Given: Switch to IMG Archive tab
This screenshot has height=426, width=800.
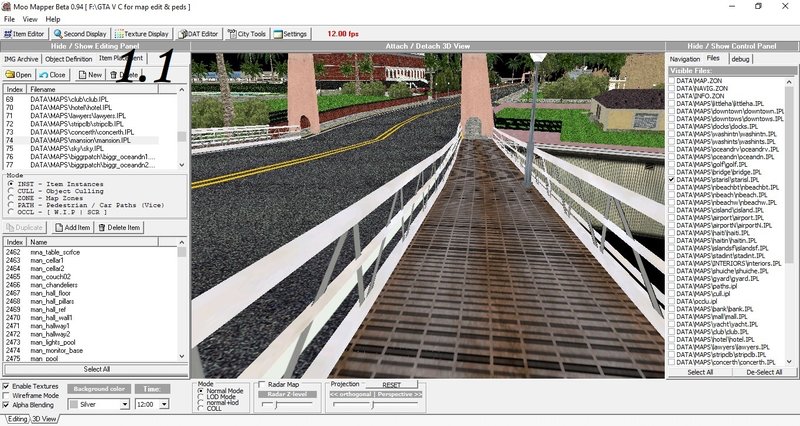Looking at the screenshot, I should point(21,59).
